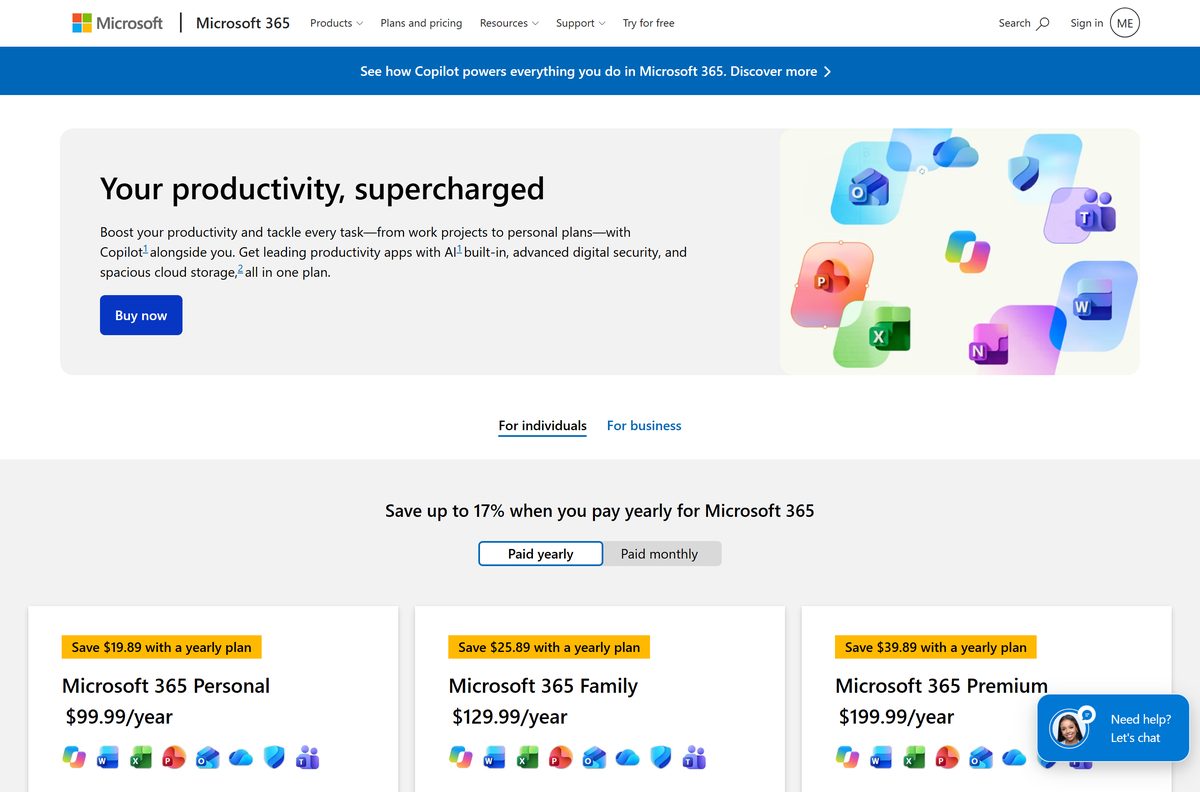
Task: Click Defender icon under Microsoft 365 Family
Action: tap(661, 757)
